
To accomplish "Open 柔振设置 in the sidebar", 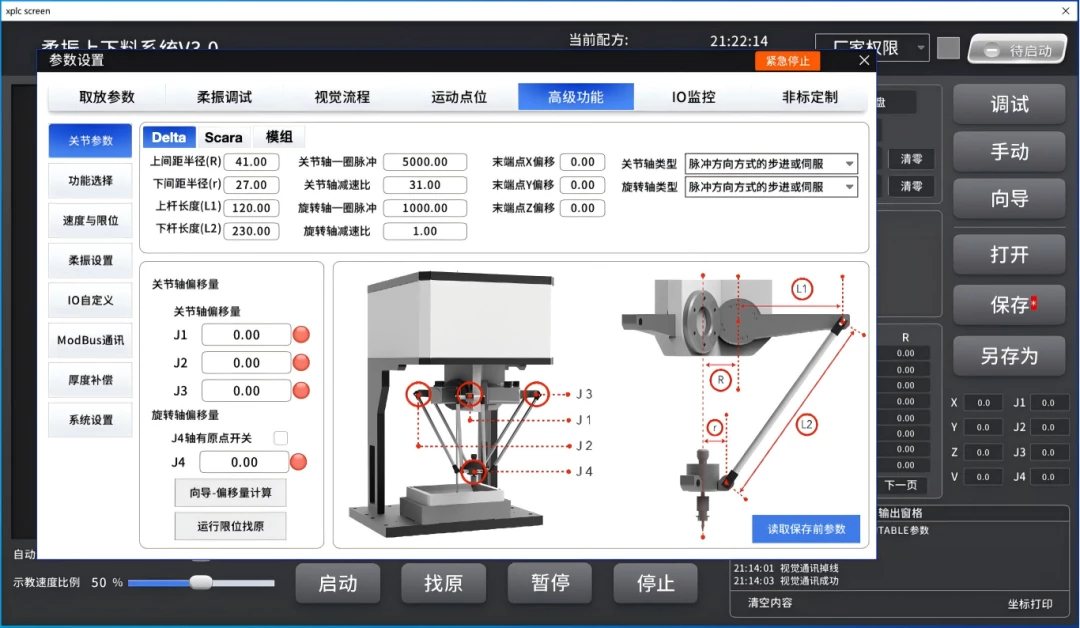I will point(90,260).
